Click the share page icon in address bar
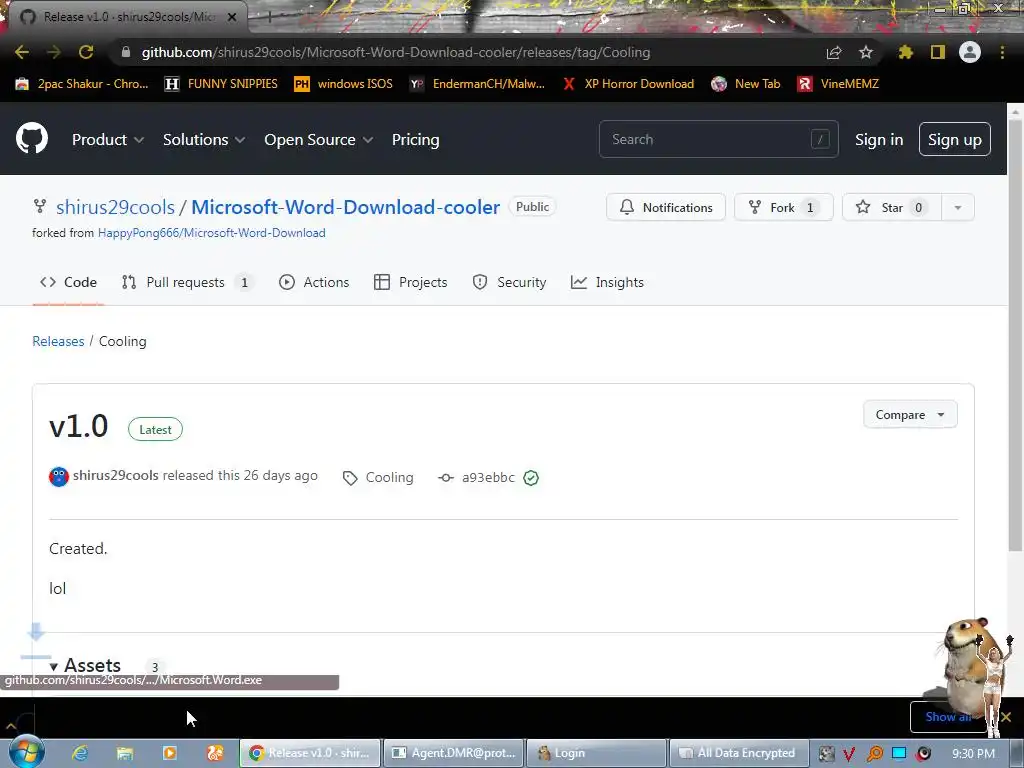This screenshot has height=768, width=1024. pos(834,52)
